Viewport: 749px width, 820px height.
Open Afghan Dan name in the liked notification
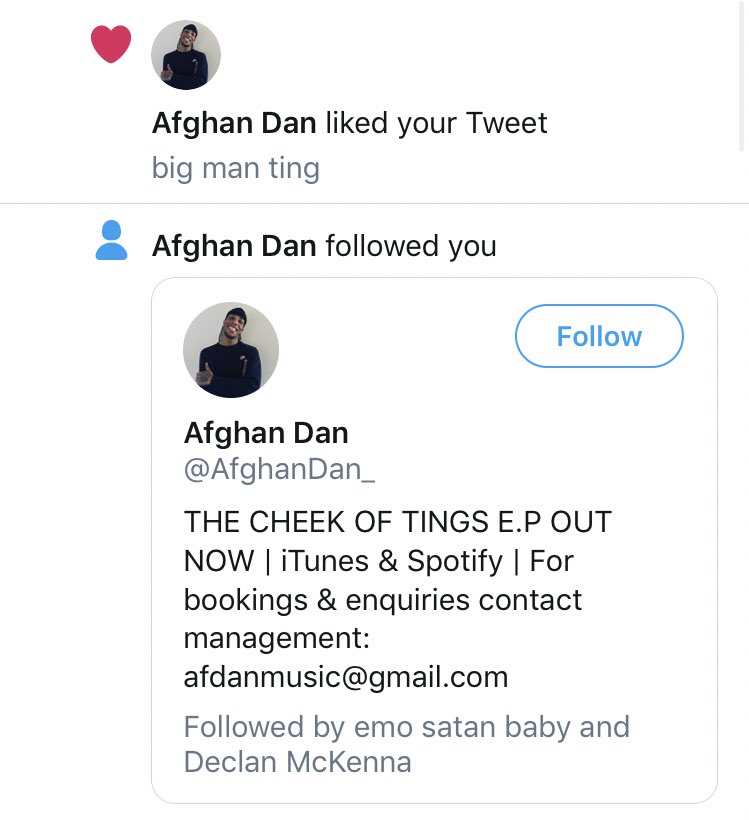234,123
